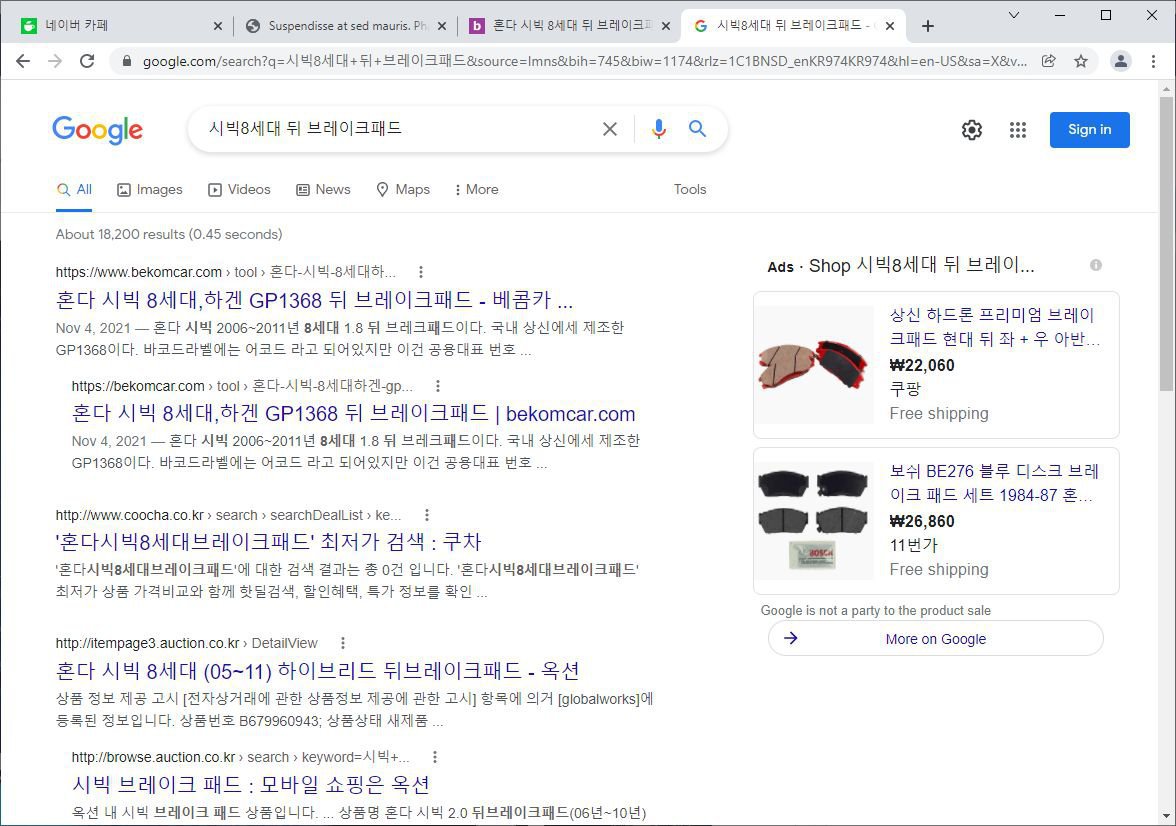Screen dimensions: 1176x826
Task: Close the 네이버 카페 tab
Action: [x=218, y=26]
